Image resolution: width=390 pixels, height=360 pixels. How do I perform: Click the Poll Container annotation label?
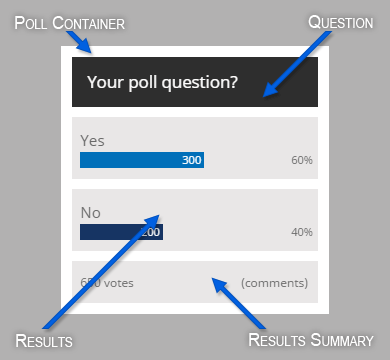pyautogui.click(x=69, y=23)
